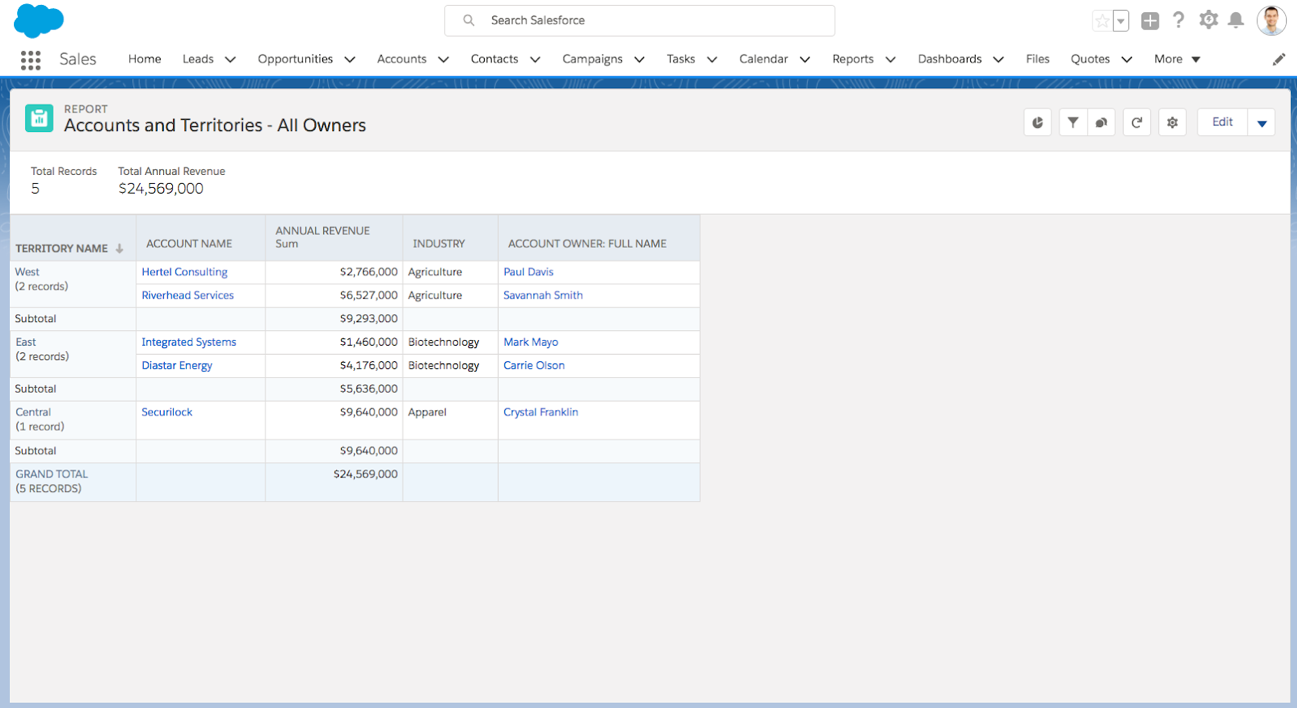Viewport: 1297px width, 708px height.
Task: Click the pencil icon to personalize navigation
Action: coord(1279,60)
